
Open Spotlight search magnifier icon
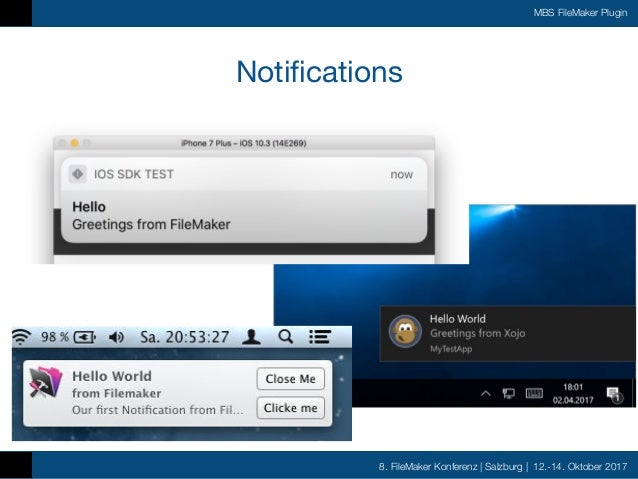[286, 337]
